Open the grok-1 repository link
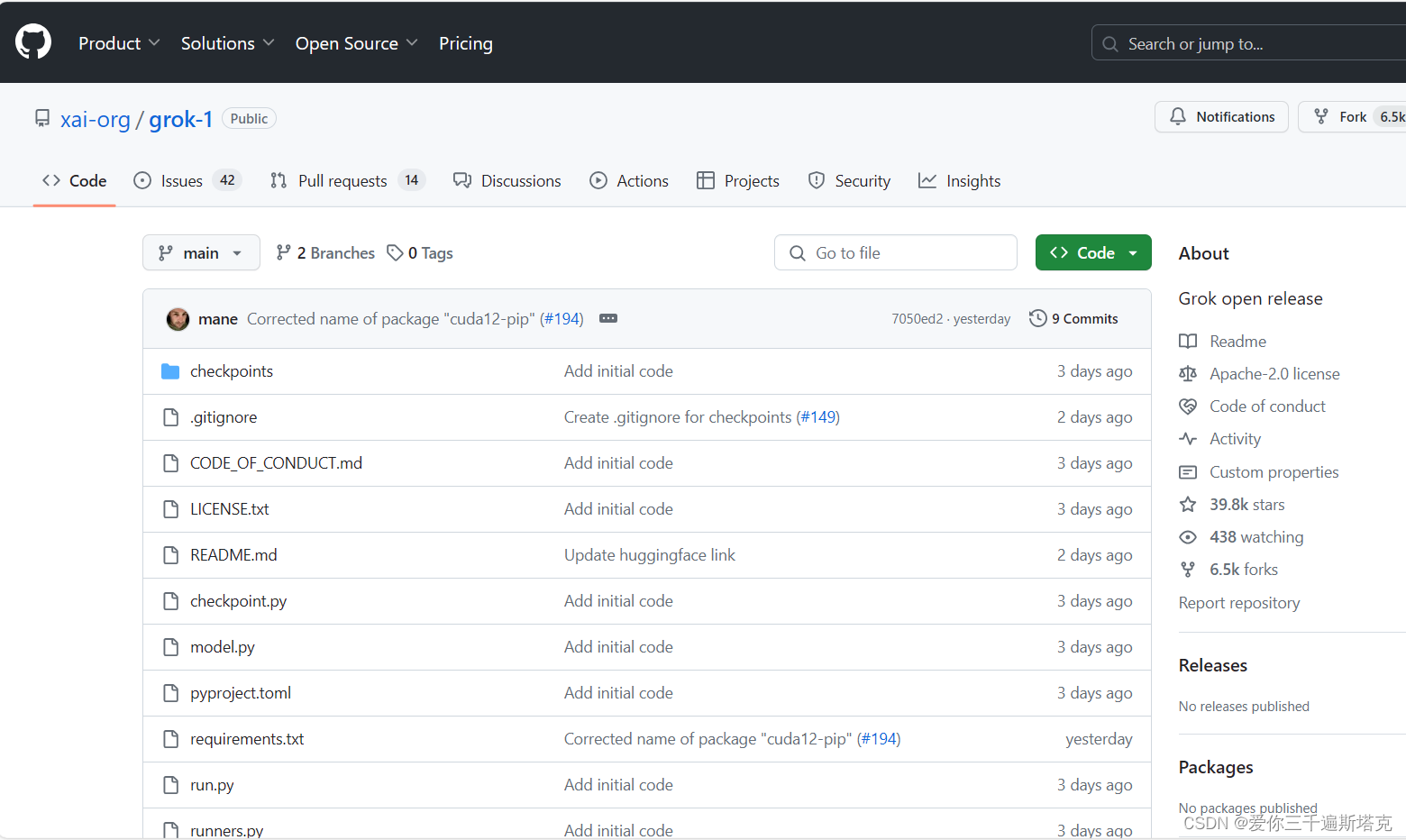1406x840 pixels. 181,119
